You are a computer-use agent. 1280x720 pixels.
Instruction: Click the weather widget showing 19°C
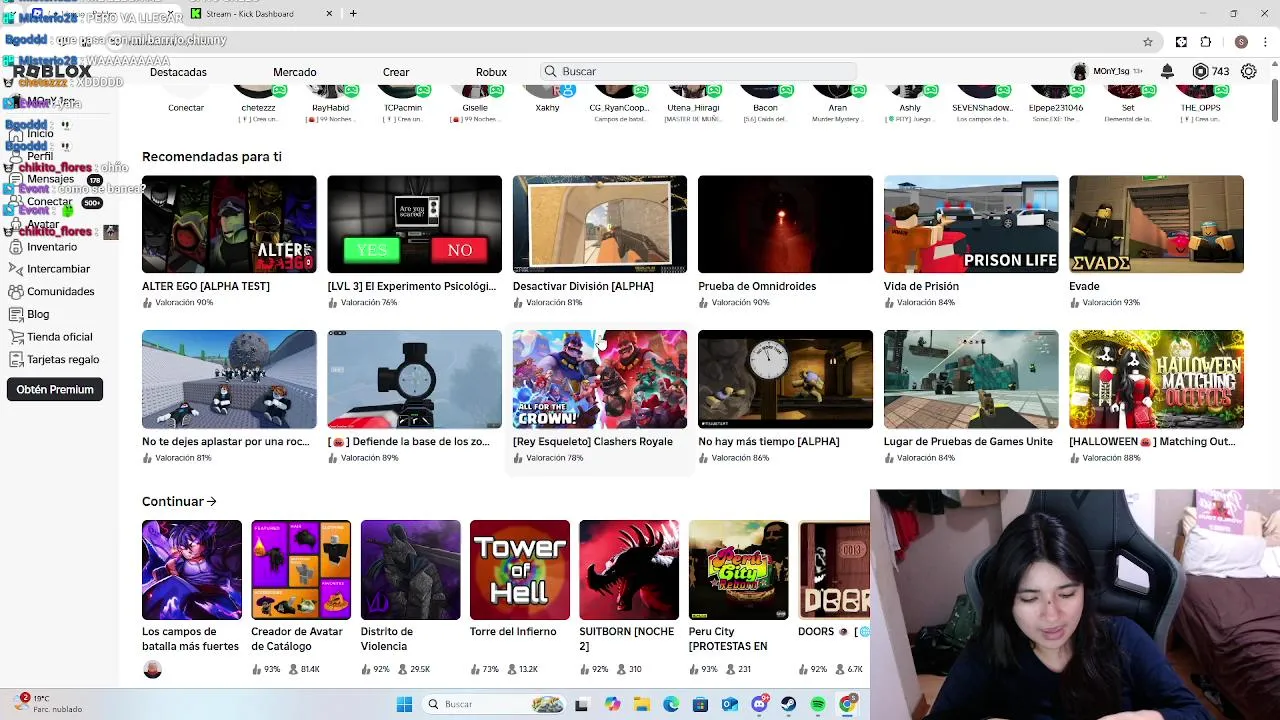(x=50, y=704)
